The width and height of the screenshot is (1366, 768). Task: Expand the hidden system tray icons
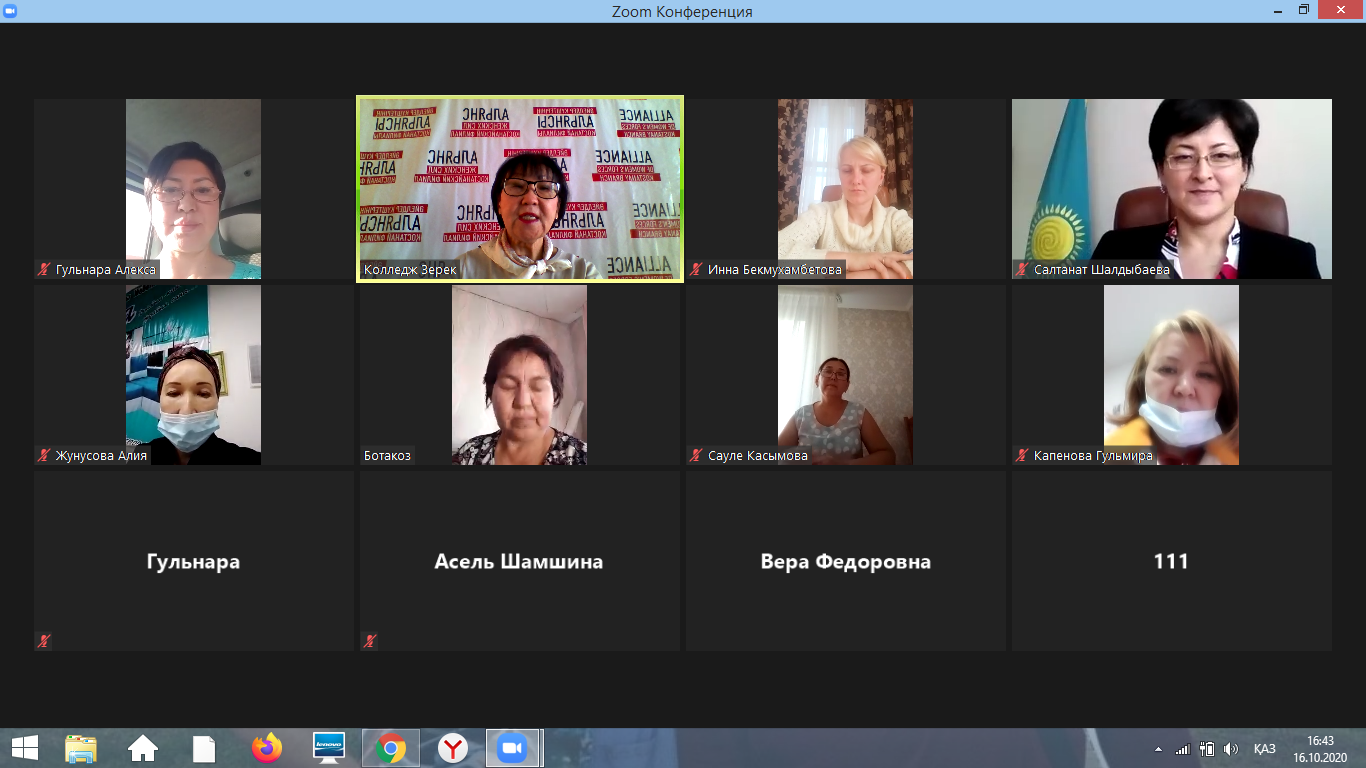[1159, 749]
